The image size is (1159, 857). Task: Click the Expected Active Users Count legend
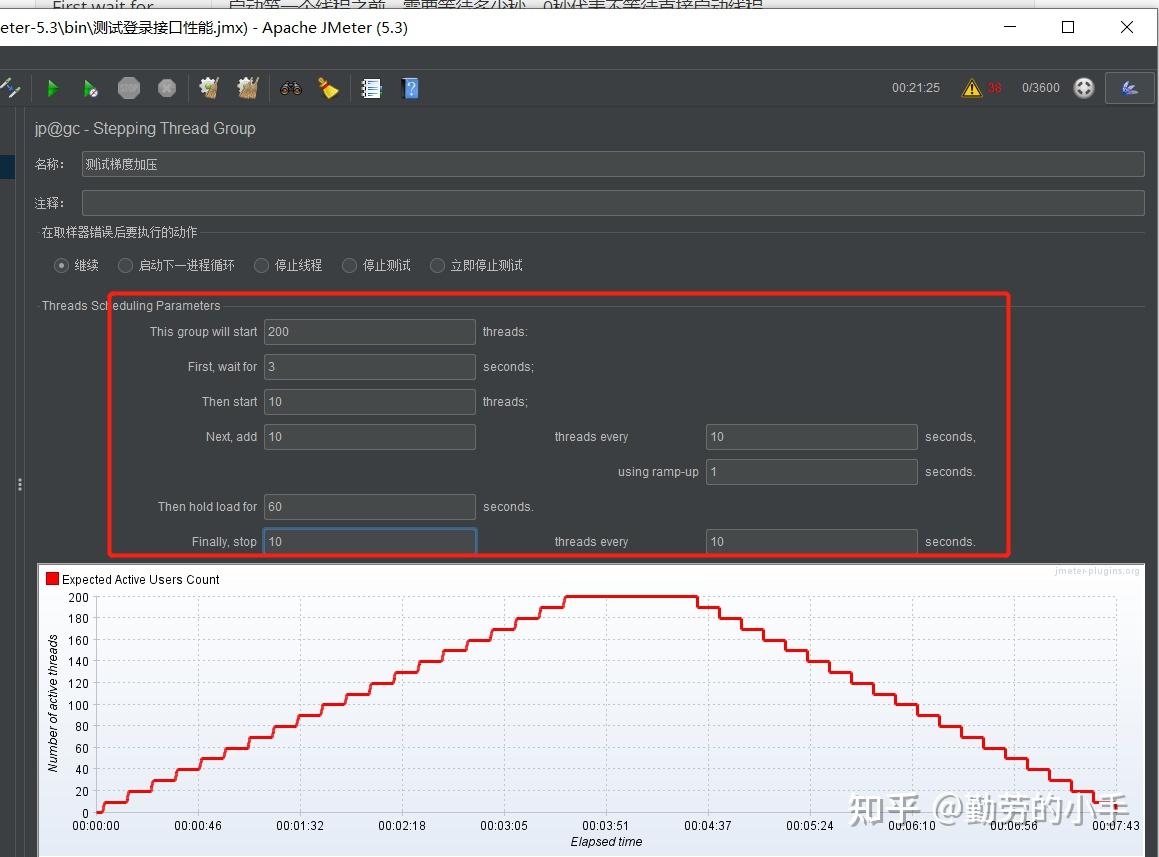pyautogui.click(x=140, y=580)
